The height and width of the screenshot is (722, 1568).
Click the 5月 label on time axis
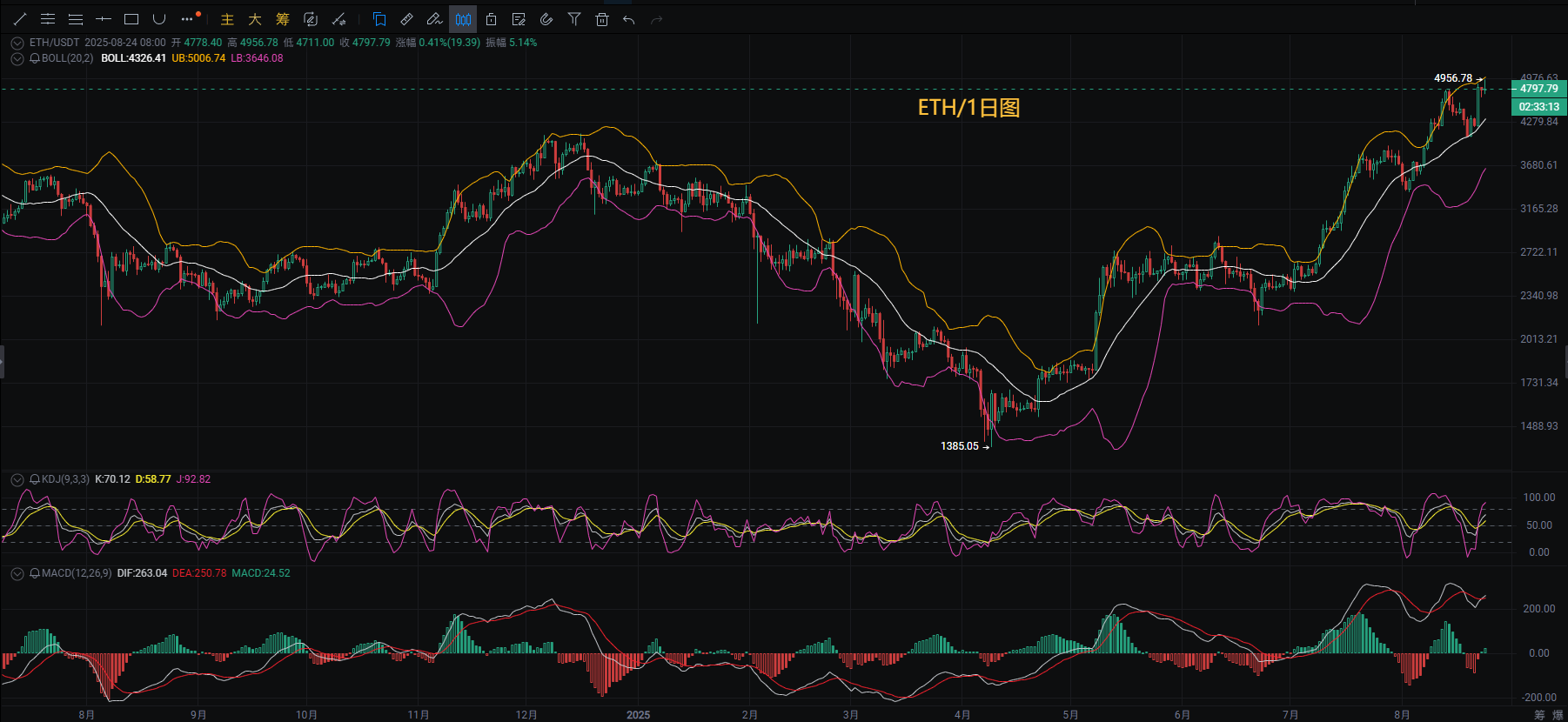pyautogui.click(x=1070, y=715)
